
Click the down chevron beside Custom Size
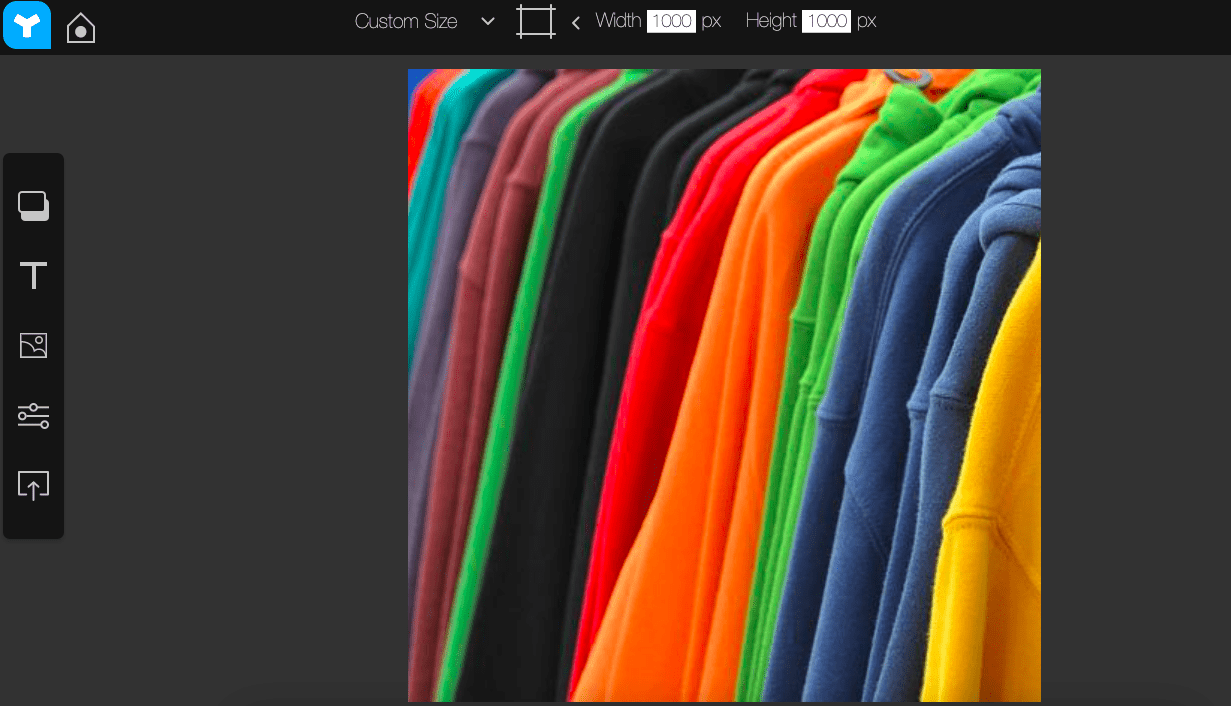[x=488, y=22]
